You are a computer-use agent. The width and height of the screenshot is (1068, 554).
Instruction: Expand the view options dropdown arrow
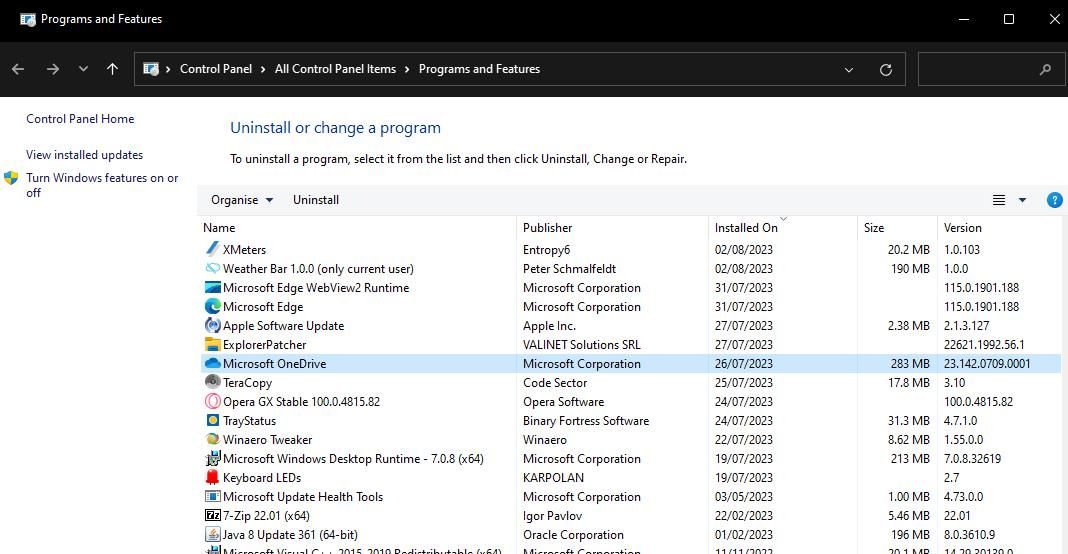coord(1022,200)
